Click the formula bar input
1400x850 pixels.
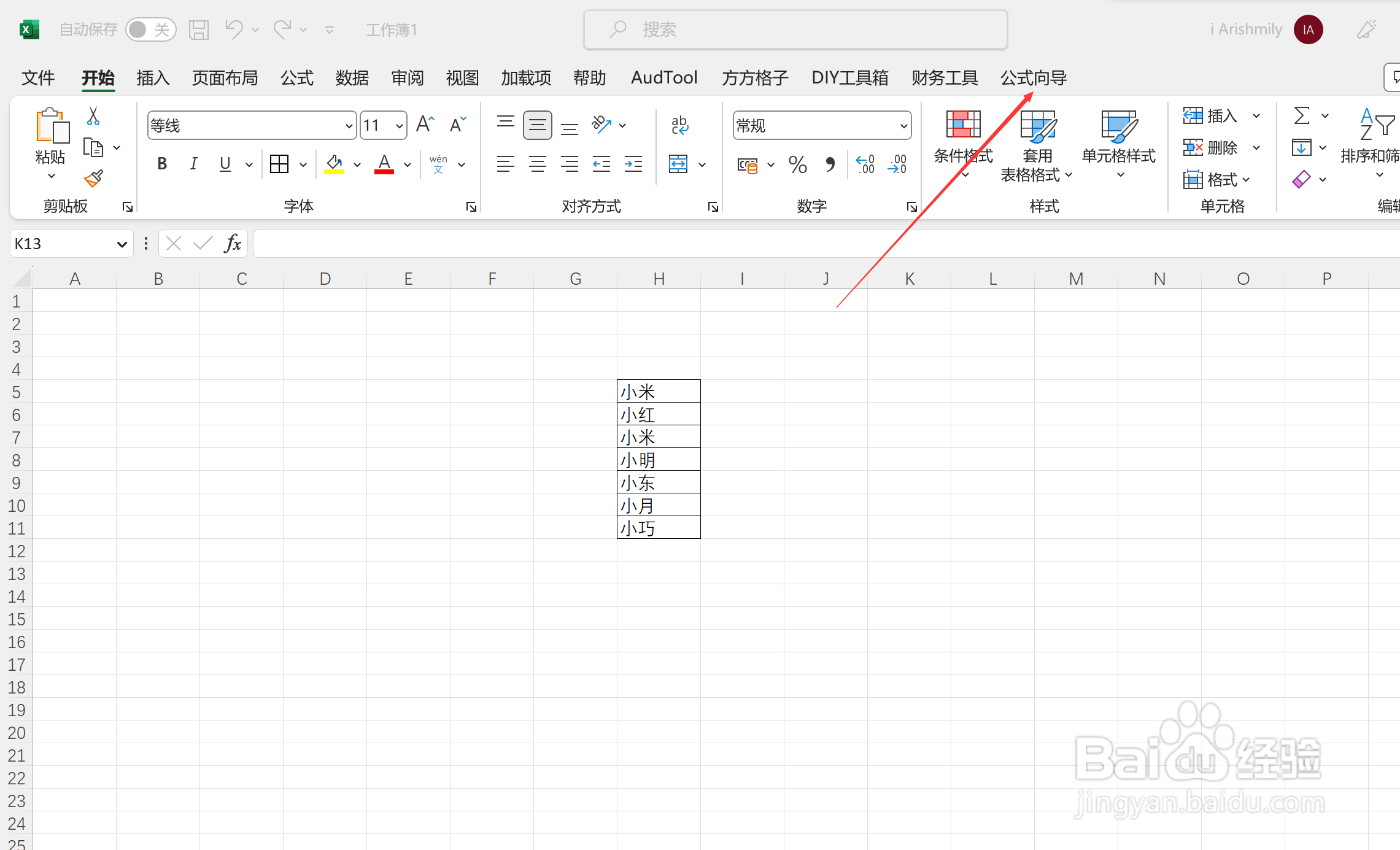pyautogui.click(x=826, y=244)
